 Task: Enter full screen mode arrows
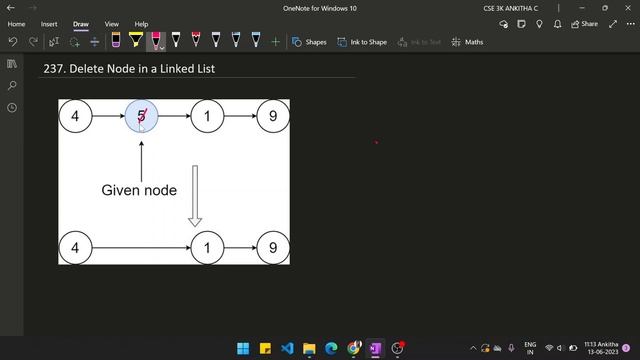tap(613, 24)
